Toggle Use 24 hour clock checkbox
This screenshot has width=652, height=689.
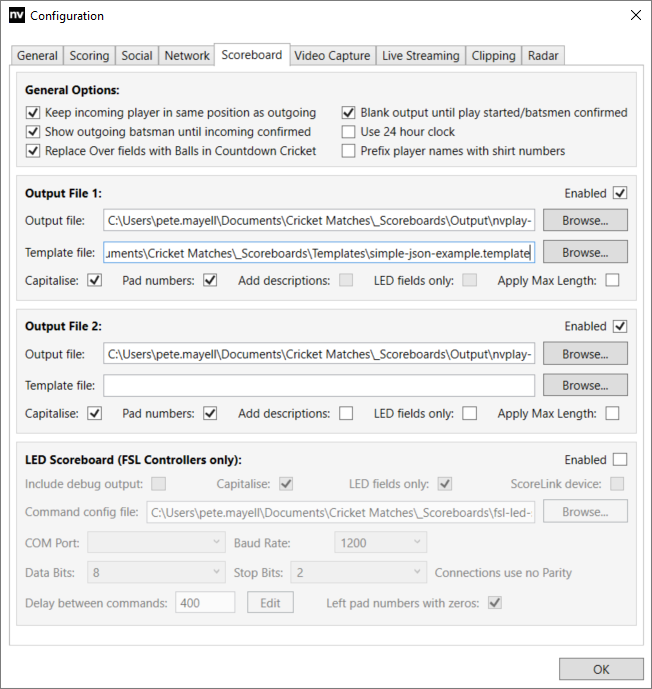349,132
